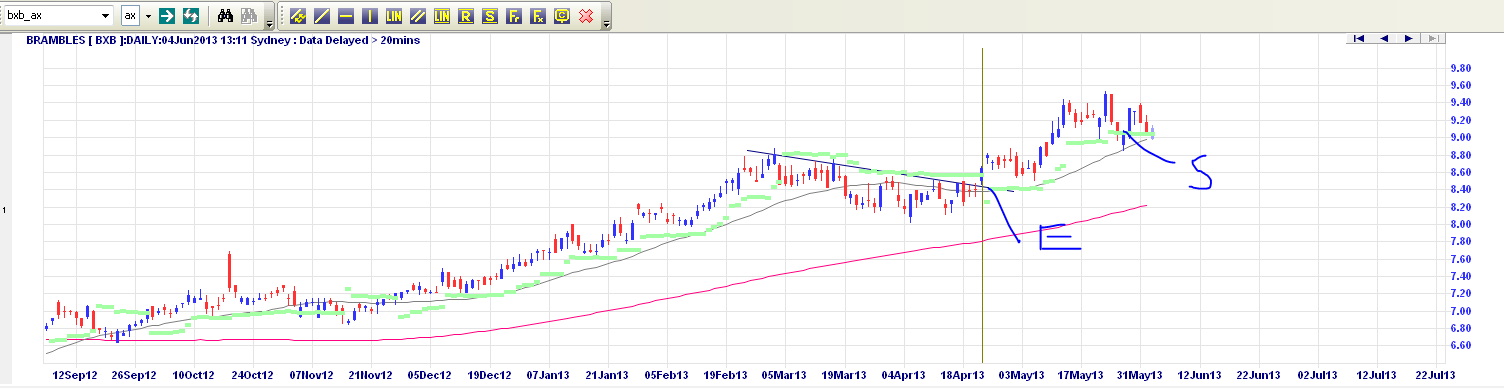
Task: Select the S support line tool
Action: click(490, 16)
